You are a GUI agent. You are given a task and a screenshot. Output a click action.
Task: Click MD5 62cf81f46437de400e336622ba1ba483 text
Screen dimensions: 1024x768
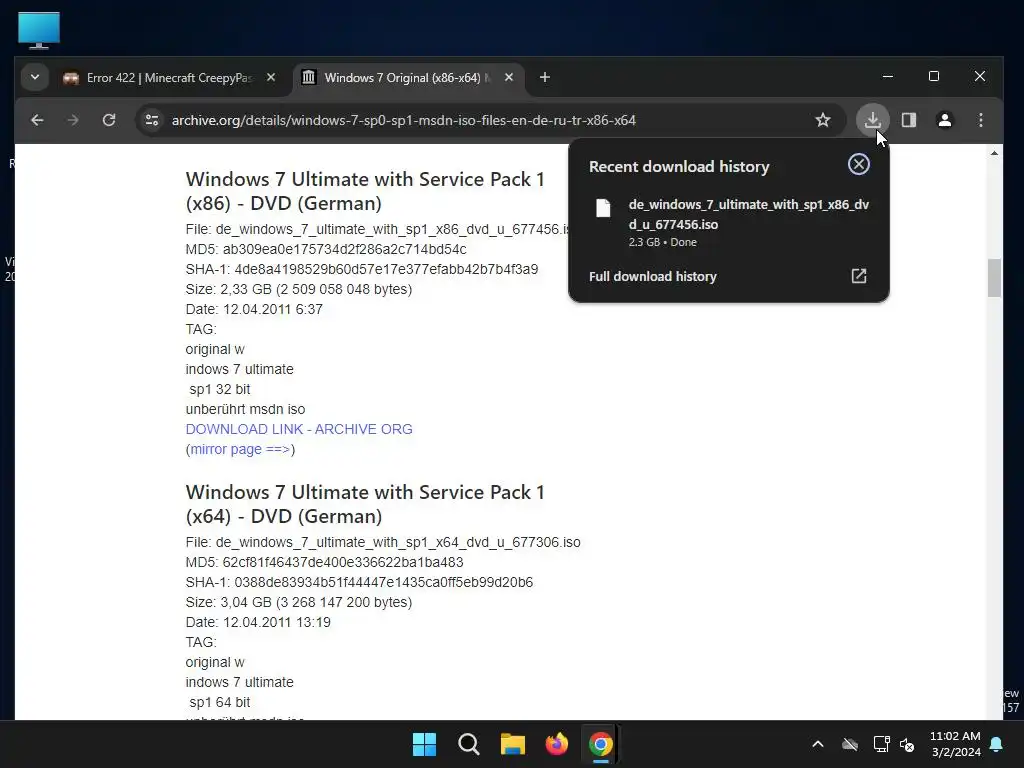point(325,562)
